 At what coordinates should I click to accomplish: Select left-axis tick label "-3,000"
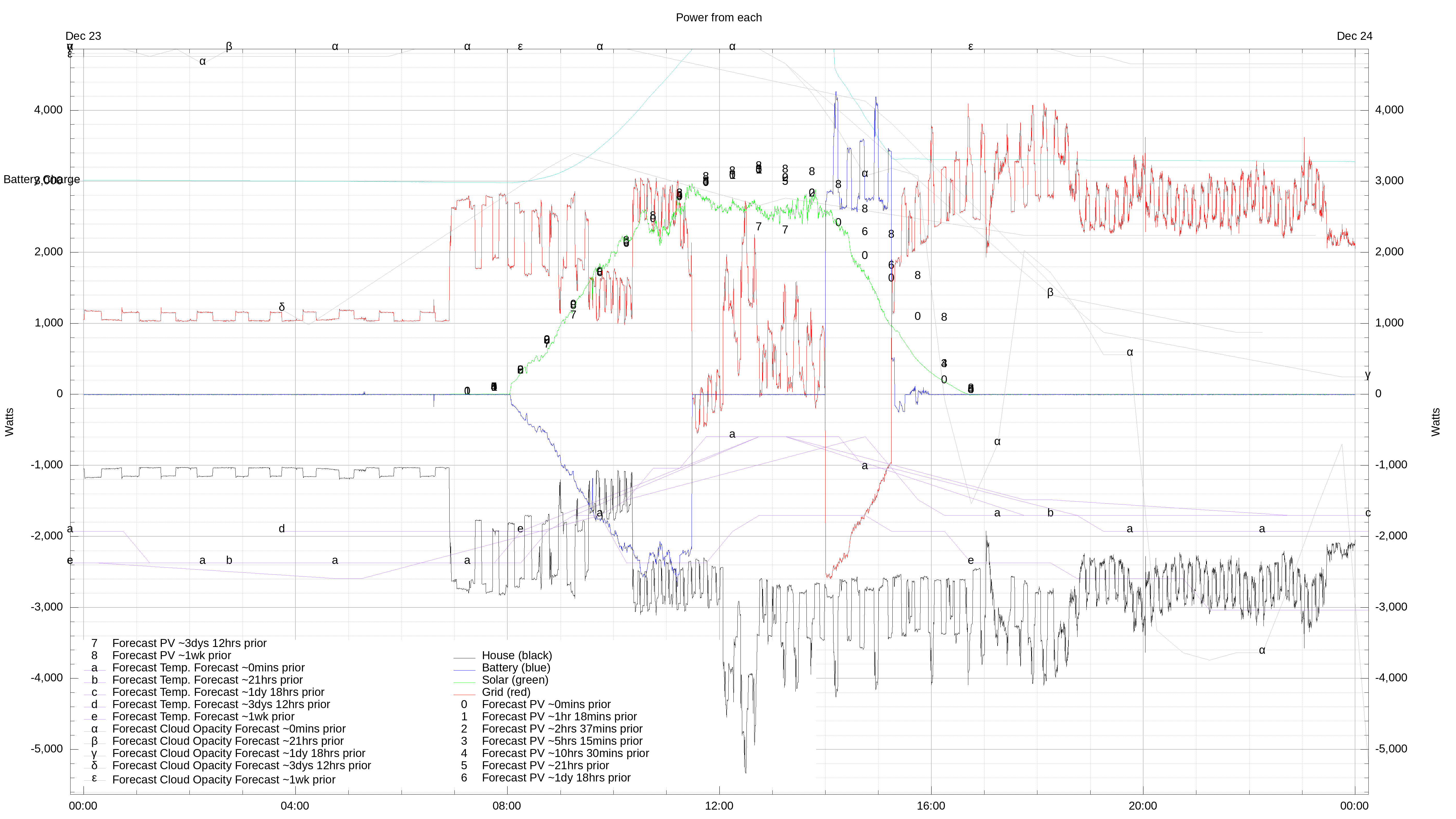click(47, 607)
